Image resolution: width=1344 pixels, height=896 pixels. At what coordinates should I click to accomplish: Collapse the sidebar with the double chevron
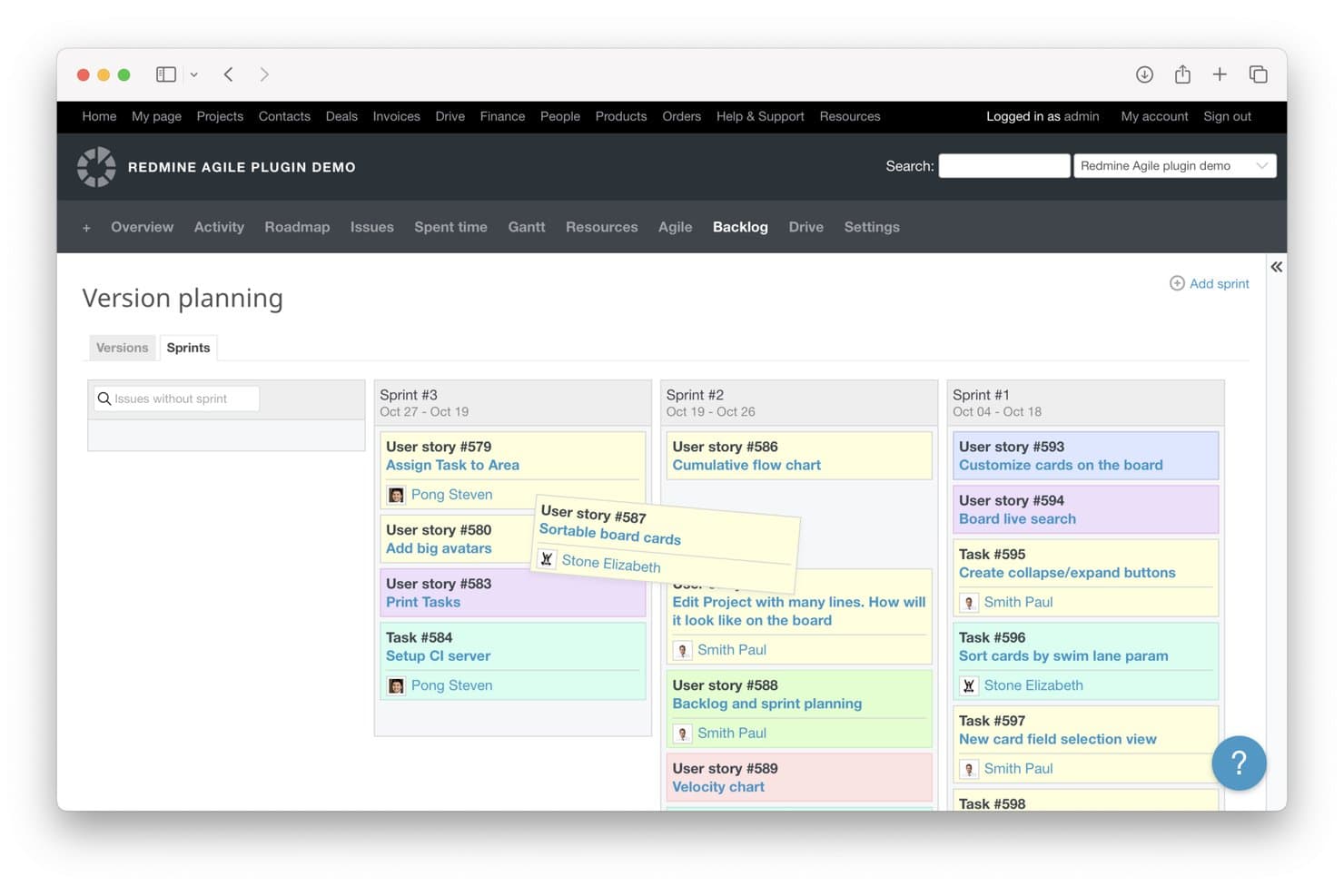coord(1276,267)
